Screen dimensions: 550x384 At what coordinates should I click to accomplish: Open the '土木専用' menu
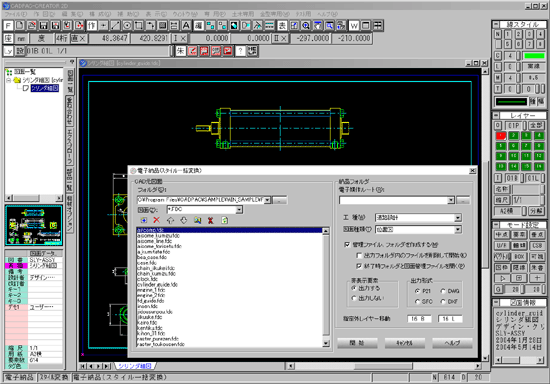pos(243,14)
